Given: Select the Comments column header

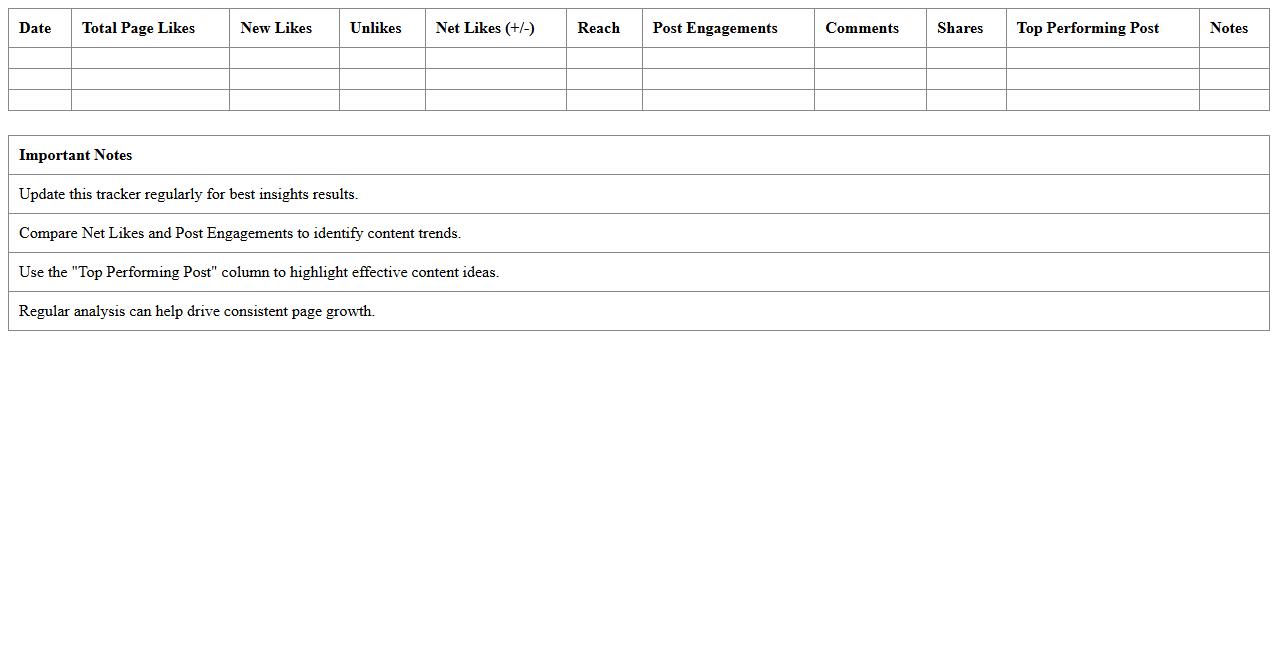Looking at the screenshot, I should pos(861,28).
